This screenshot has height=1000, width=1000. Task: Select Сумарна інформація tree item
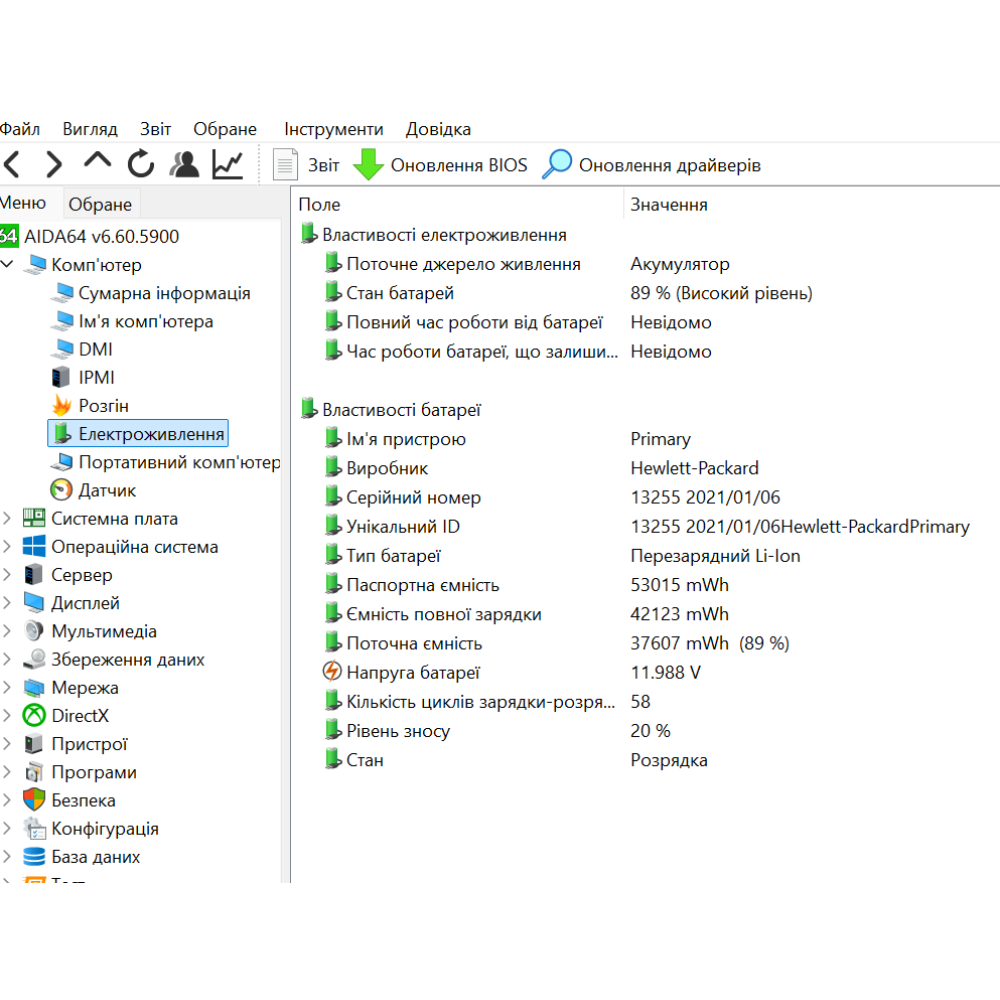[164, 293]
